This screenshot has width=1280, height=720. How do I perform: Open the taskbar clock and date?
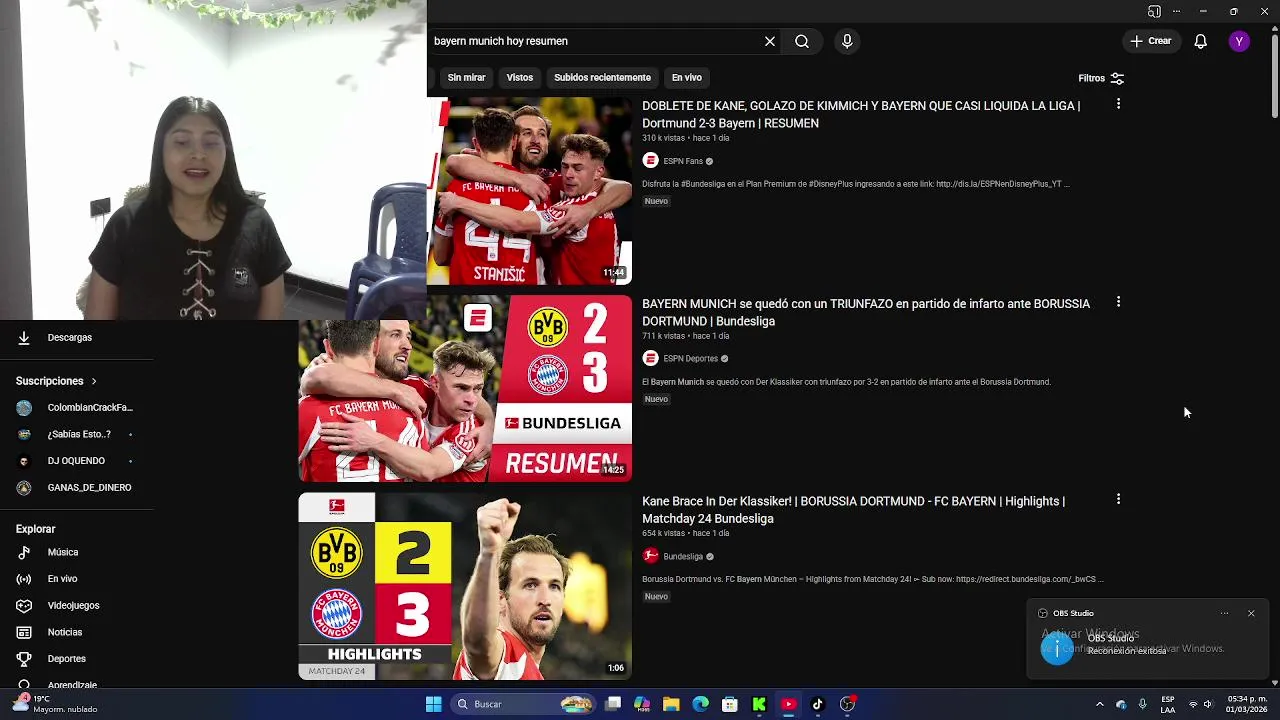pos(1247,704)
